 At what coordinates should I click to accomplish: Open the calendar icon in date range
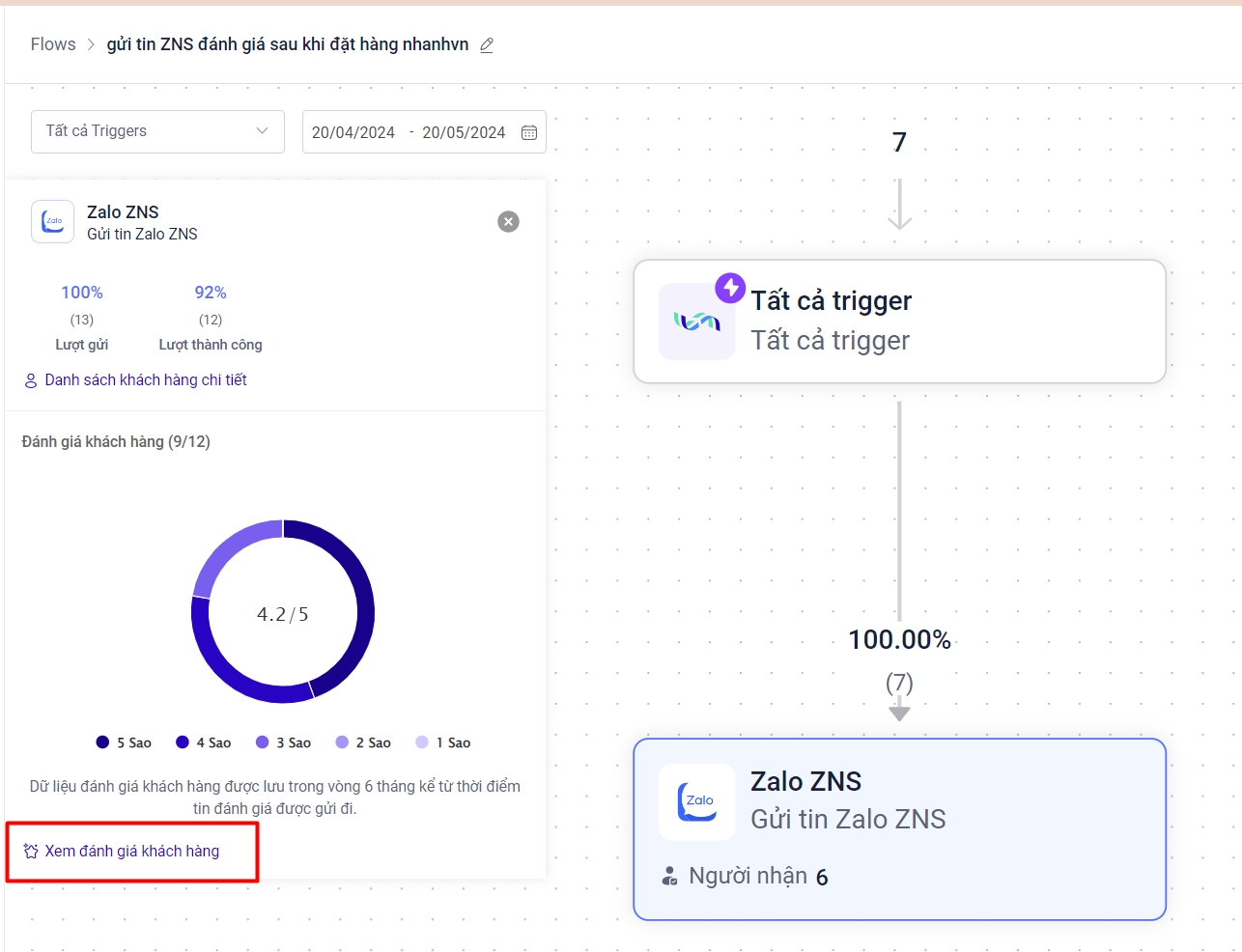tap(529, 132)
